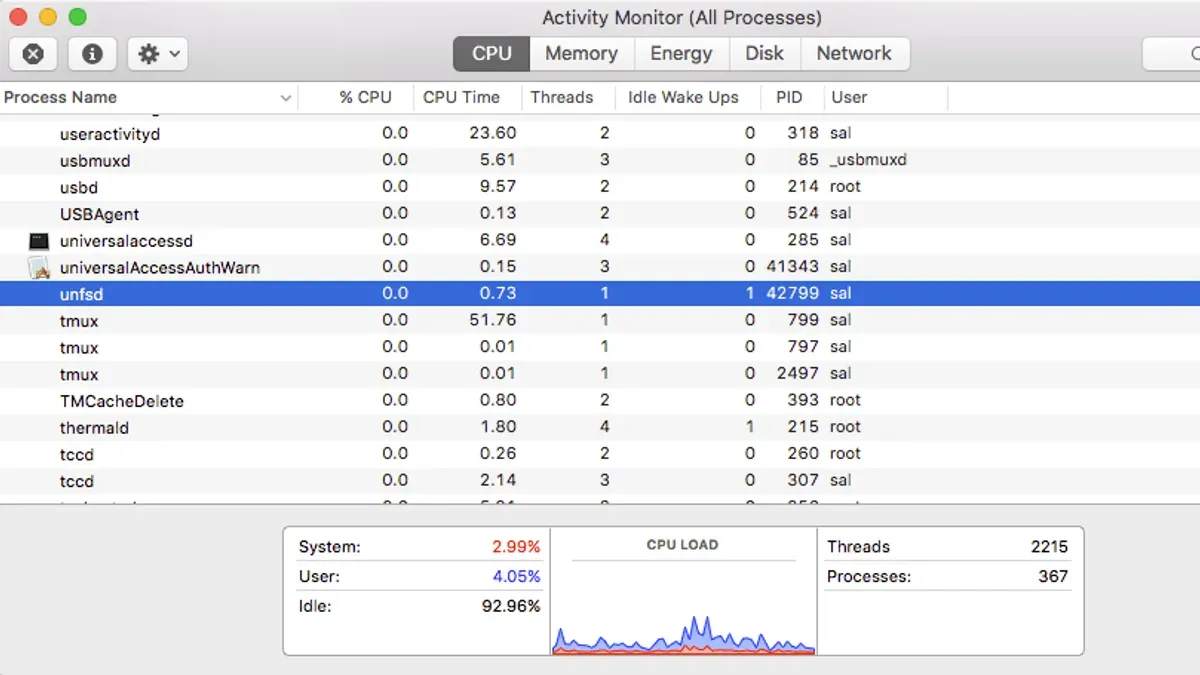Viewport: 1200px width, 675px height.
Task: Select the TMCacheDelete process row
Action: pos(600,401)
